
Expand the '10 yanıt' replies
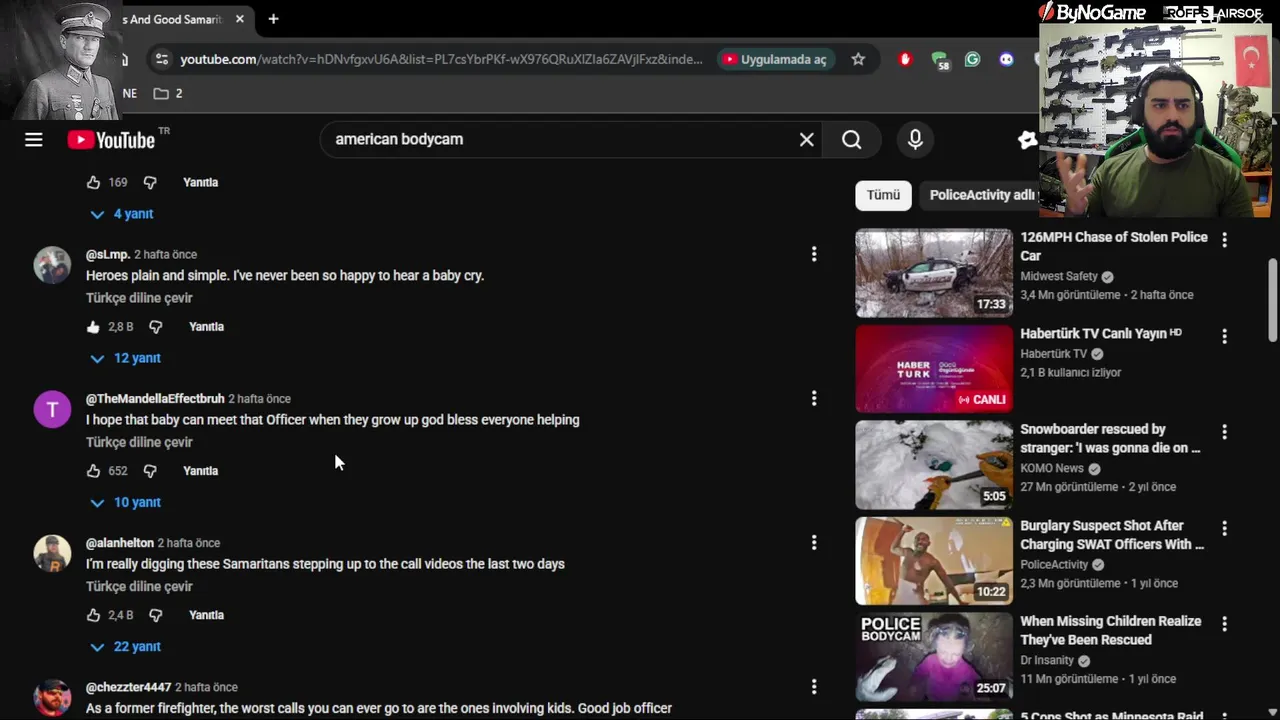point(126,502)
